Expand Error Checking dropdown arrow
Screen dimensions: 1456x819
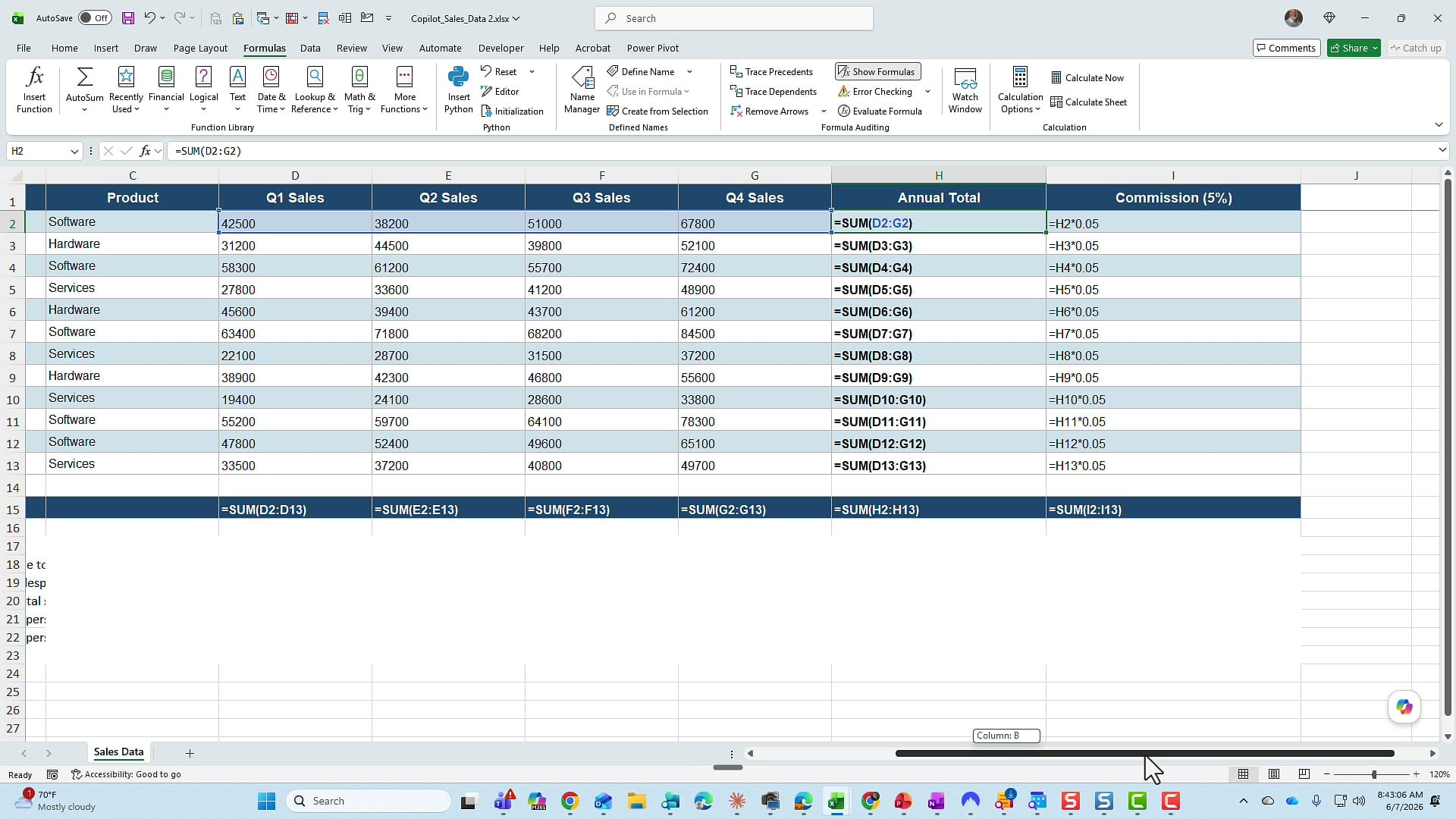point(927,91)
